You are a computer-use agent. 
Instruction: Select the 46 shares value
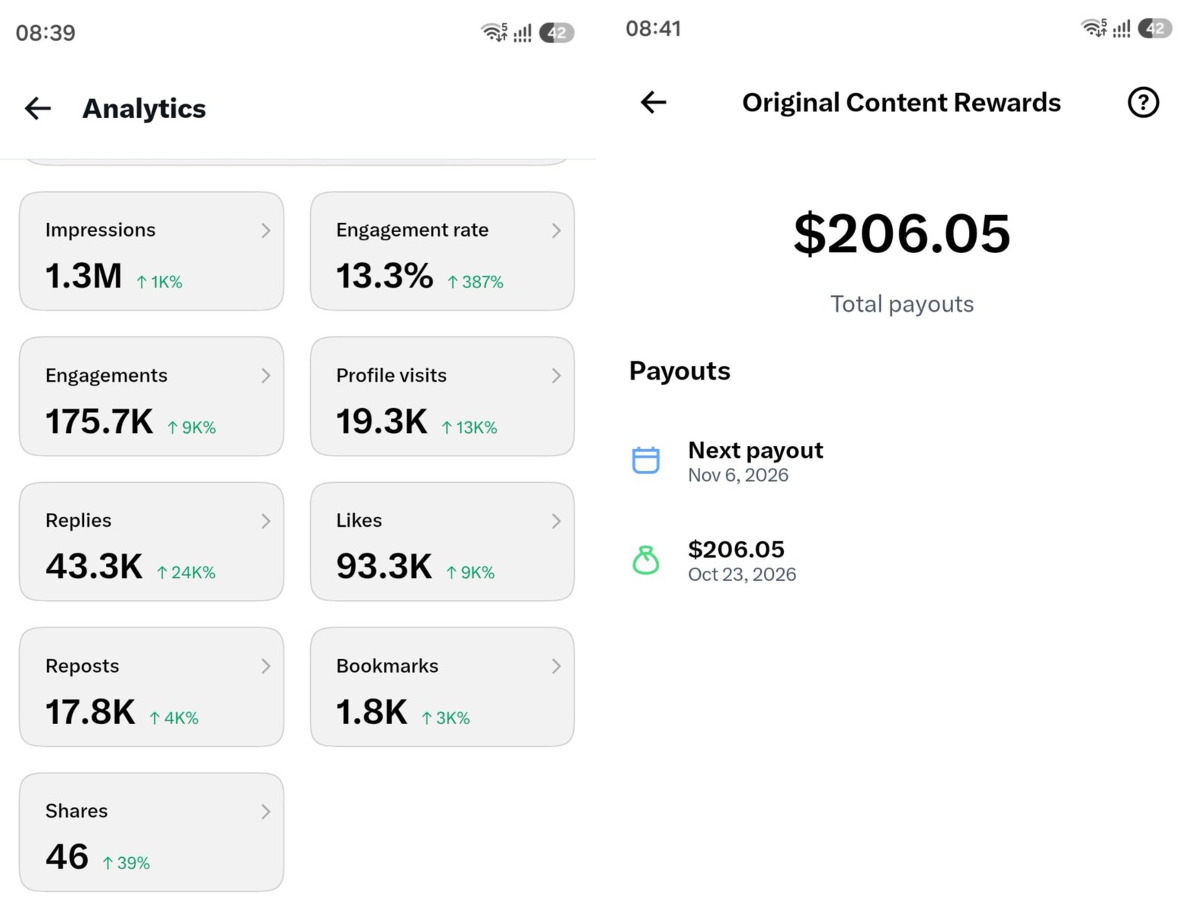[x=67, y=857]
